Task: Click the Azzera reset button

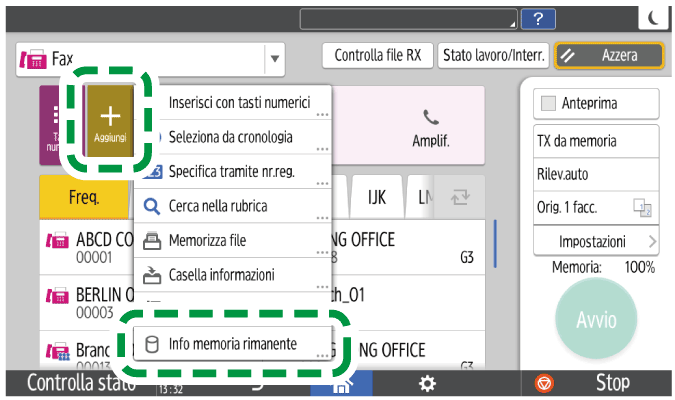Action: (x=610, y=56)
